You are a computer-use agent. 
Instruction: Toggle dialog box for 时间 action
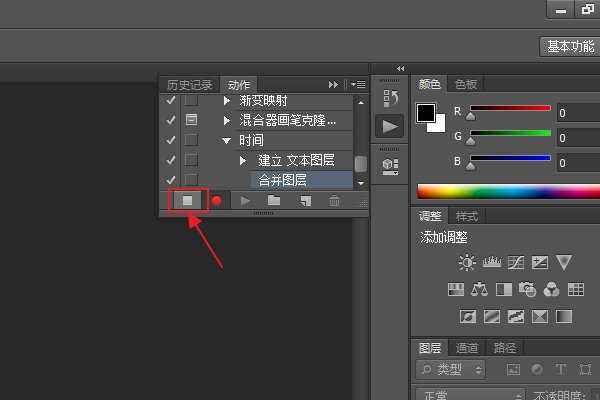point(191,140)
